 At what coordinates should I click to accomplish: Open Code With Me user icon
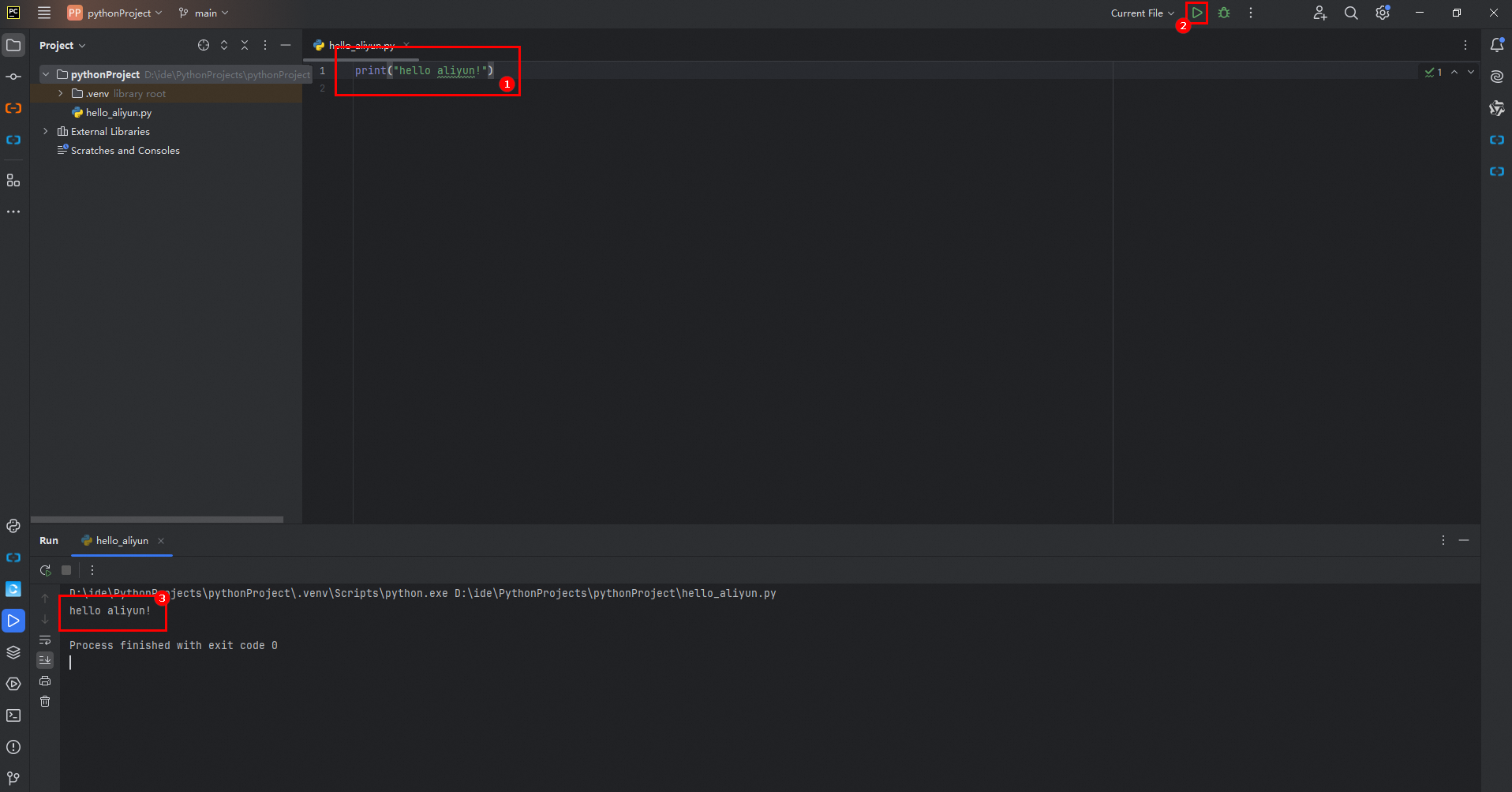(1319, 13)
